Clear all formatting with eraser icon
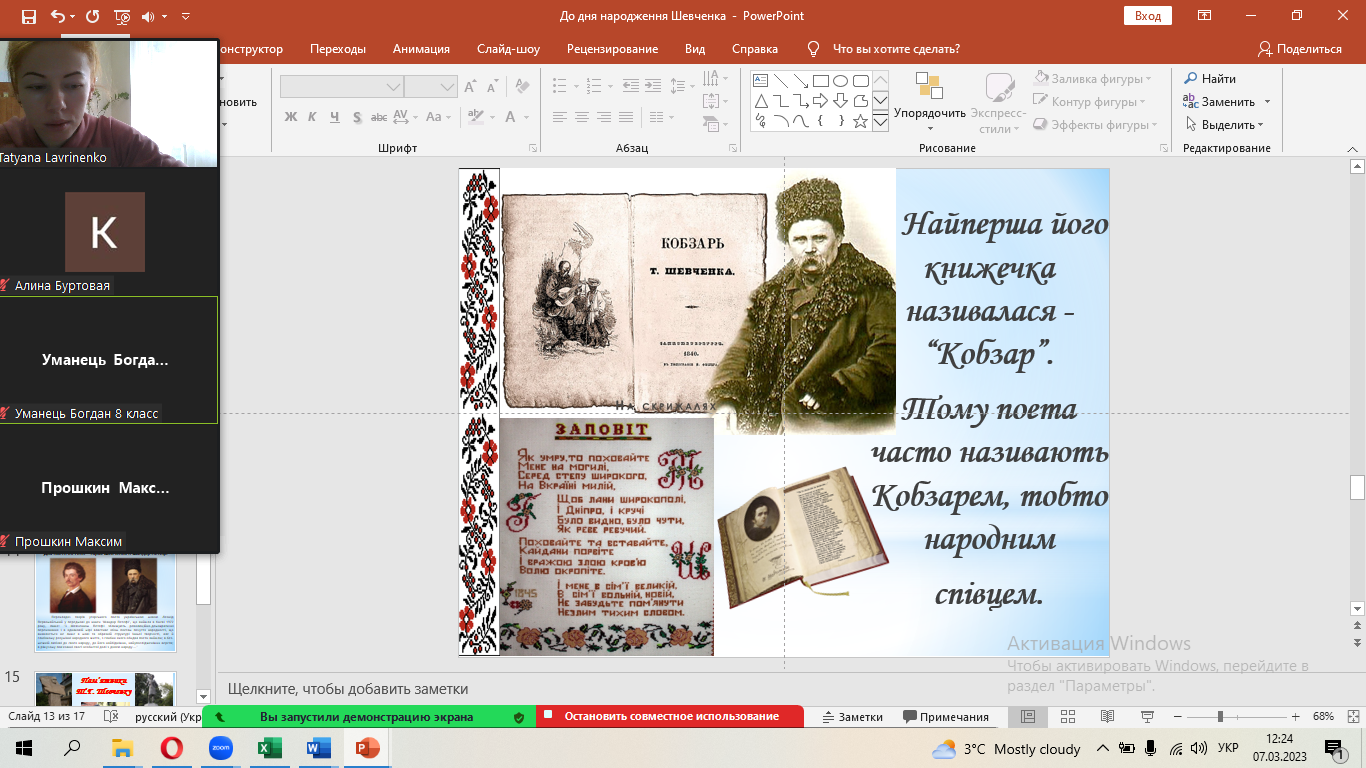Viewport: 1366px width, 768px height. pos(522,87)
